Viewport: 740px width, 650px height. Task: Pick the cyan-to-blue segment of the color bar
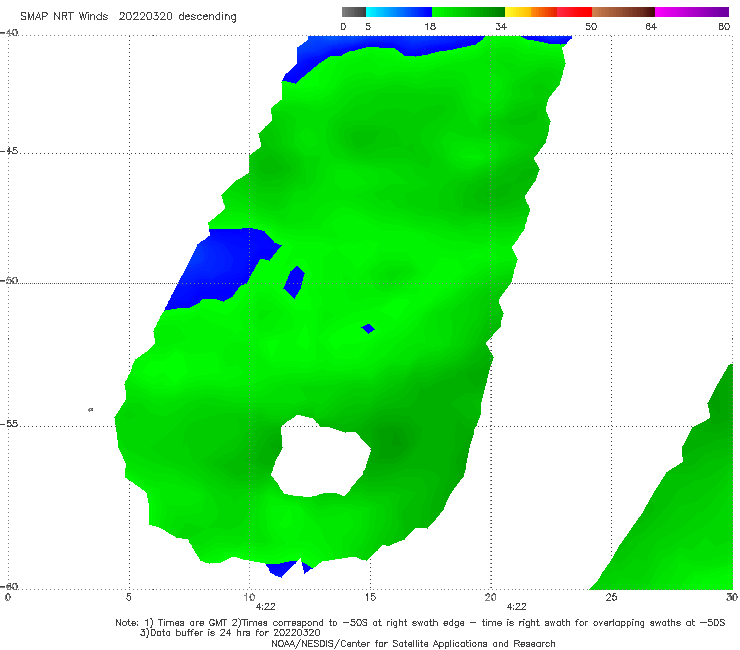(x=399, y=12)
